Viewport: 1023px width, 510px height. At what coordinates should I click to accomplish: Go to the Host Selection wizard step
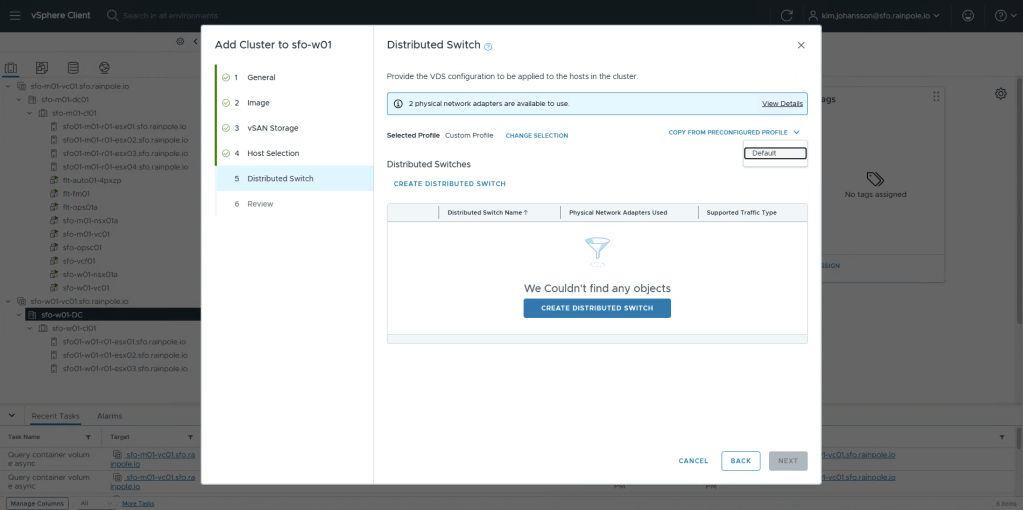(x=273, y=153)
